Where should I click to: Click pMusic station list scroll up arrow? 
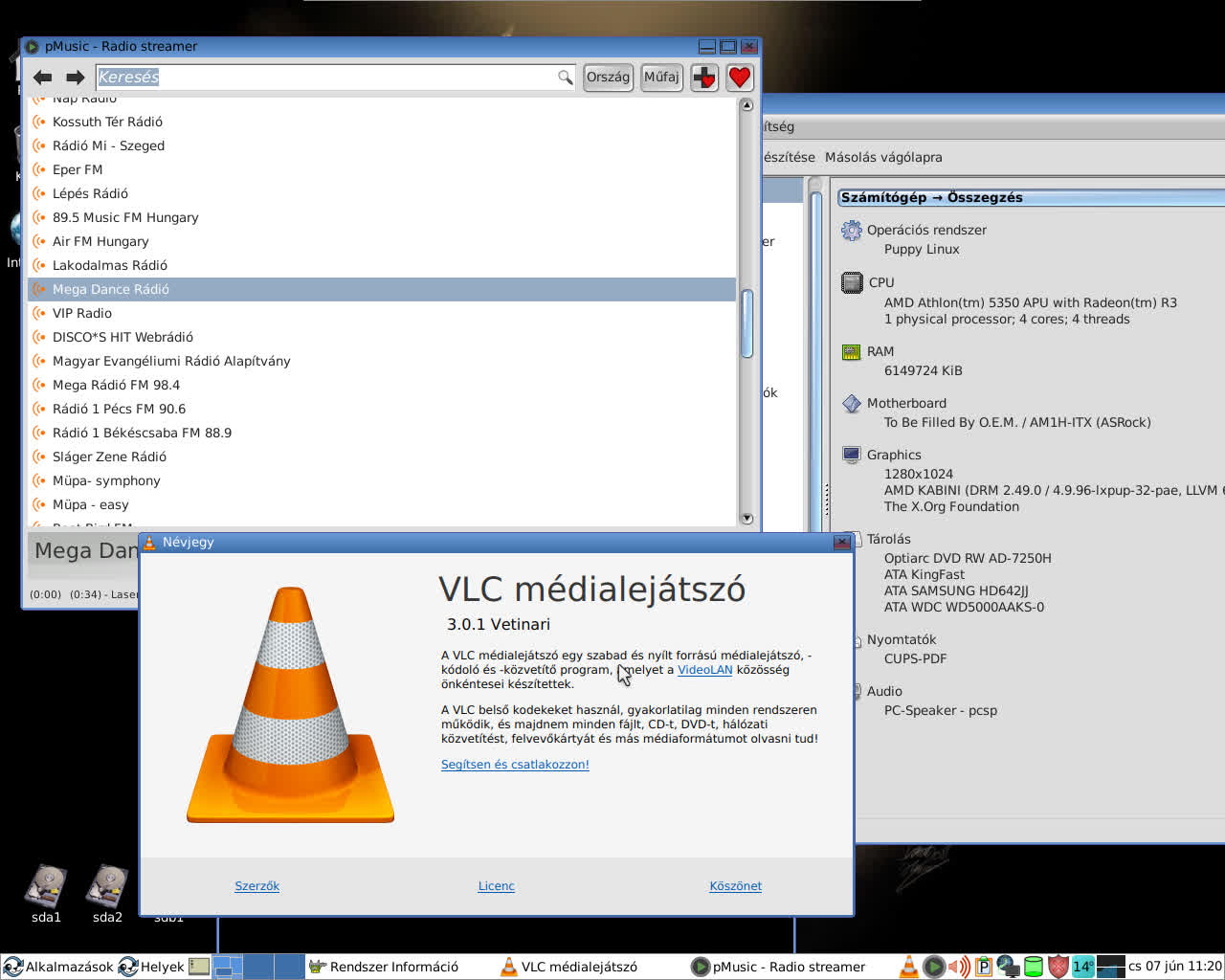pyautogui.click(x=747, y=105)
